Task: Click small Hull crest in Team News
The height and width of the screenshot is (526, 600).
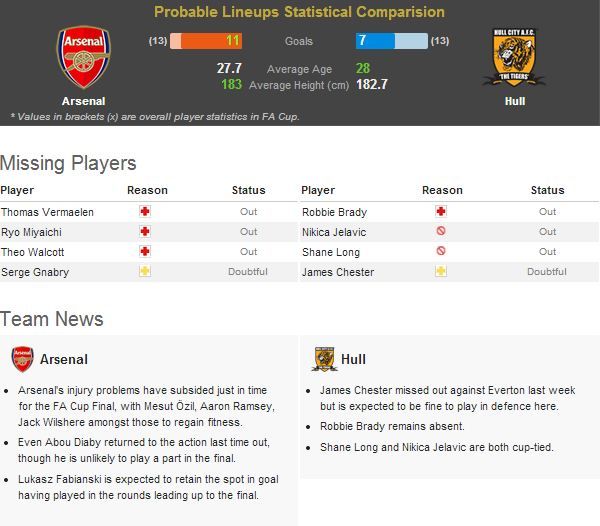Action: 324,359
